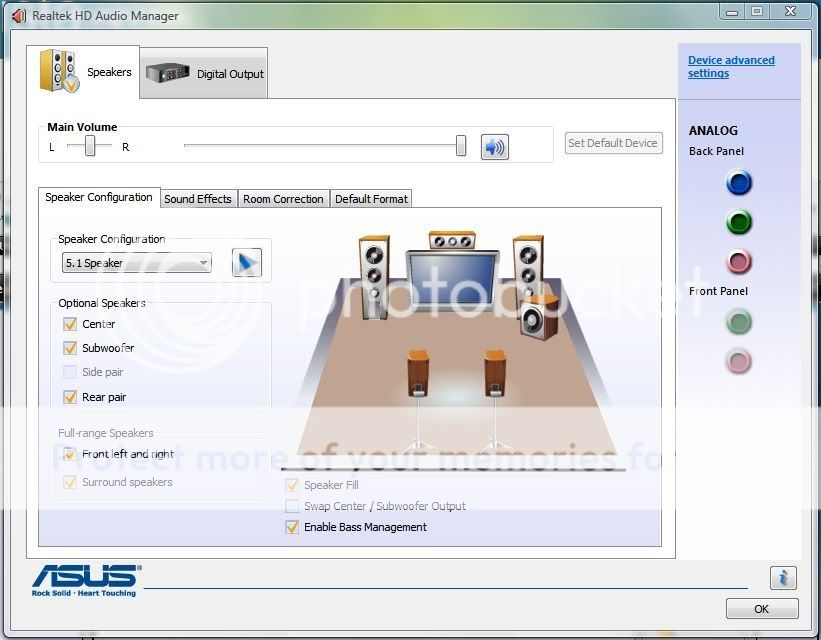
Task: Select the green back panel jack
Action: [x=739, y=222]
